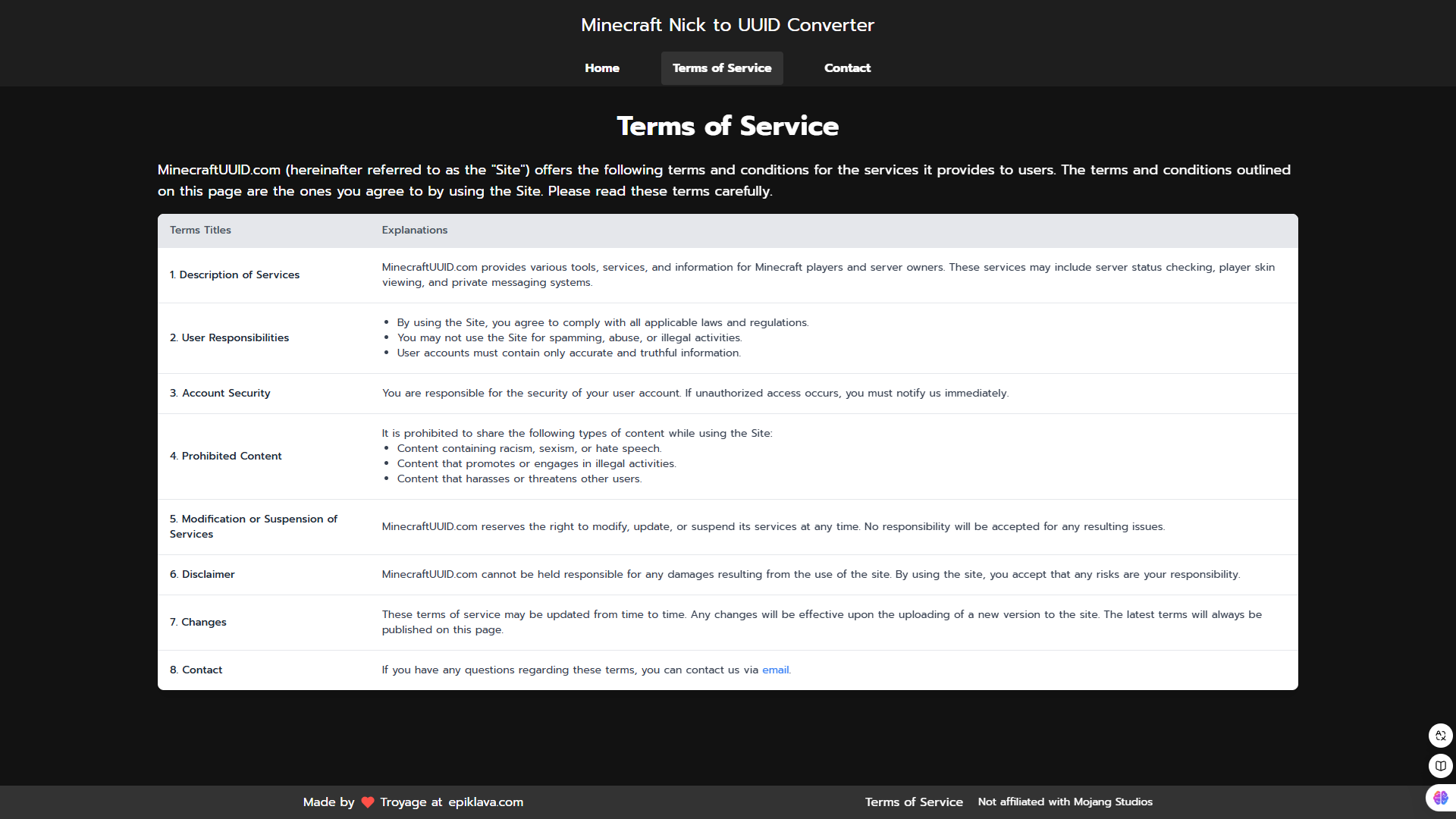
Task: Click the Explanations column header
Action: pyautogui.click(x=414, y=230)
